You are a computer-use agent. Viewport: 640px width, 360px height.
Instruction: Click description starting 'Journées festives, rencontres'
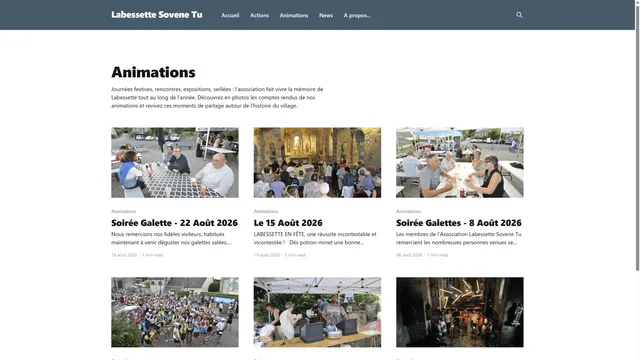[x=217, y=98]
